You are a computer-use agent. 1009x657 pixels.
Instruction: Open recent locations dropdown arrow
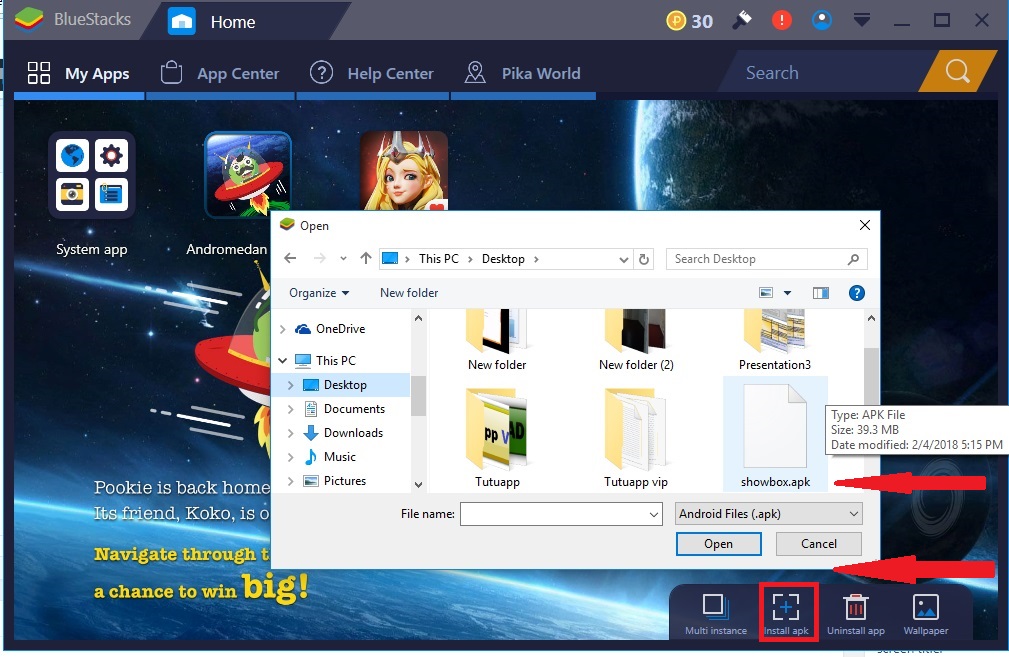pyautogui.click(x=344, y=259)
